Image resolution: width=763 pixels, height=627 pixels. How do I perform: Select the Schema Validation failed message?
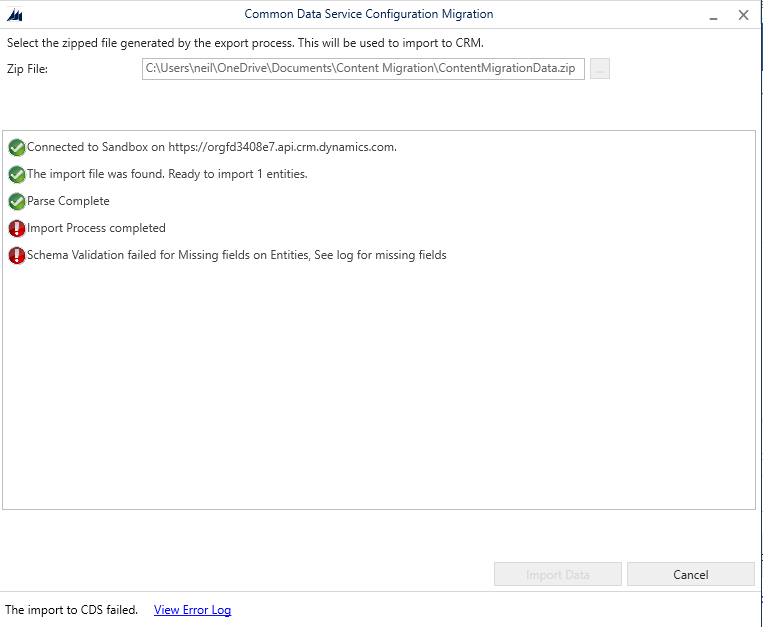[x=236, y=255]
